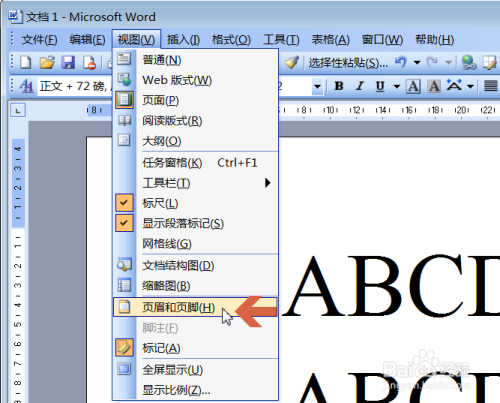Image resolution: width=500 pixels, height=403 pixels.
Task: Click the Redo arrow icon
Action: 433,62
